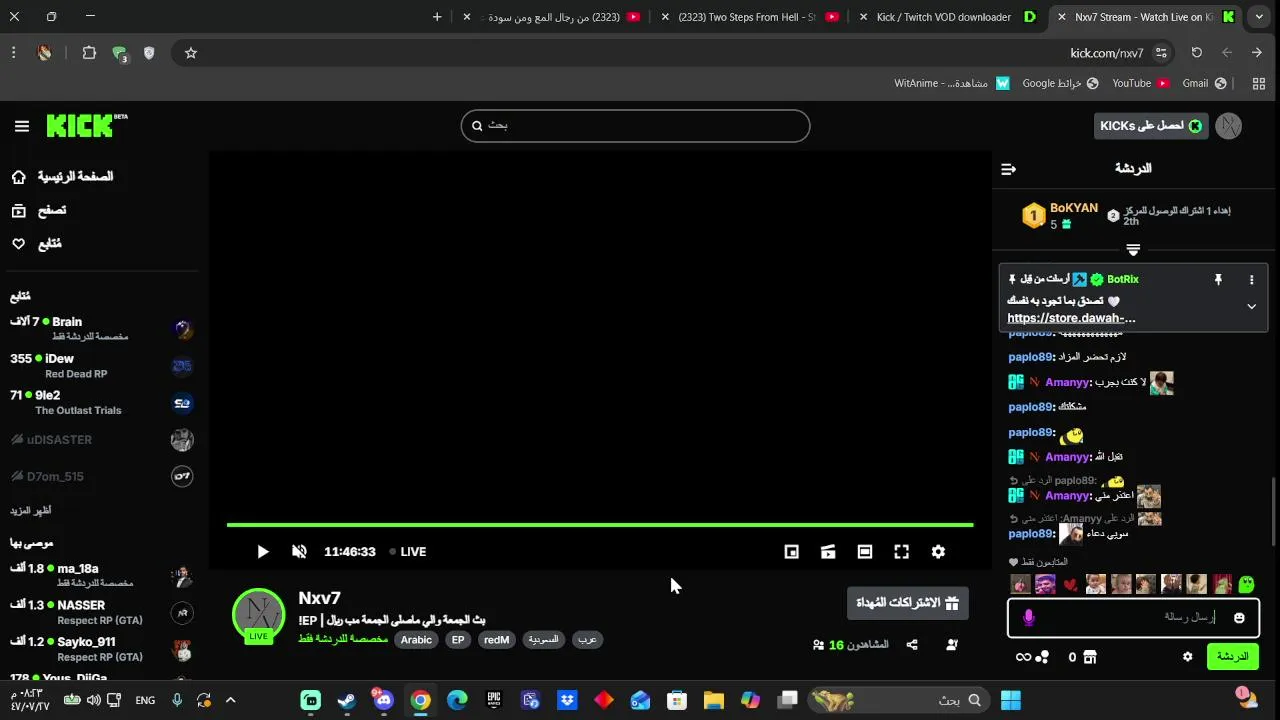Switch the video to fullscreen
Viewport: 1280px width, 720px height.
[901, 551]
